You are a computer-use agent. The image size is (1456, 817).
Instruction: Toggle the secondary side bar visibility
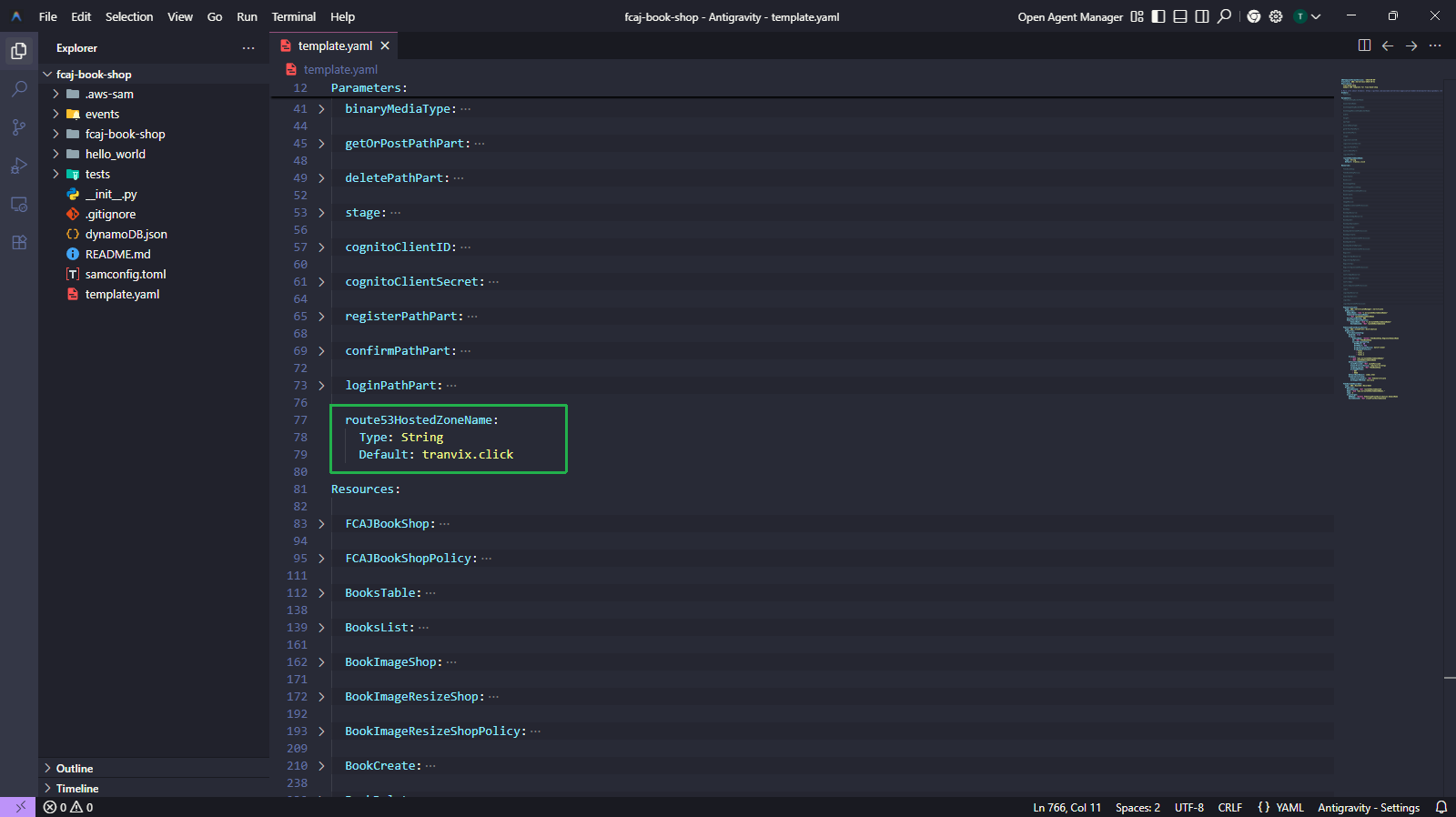pyautogui.click(x=1202, y=16)
